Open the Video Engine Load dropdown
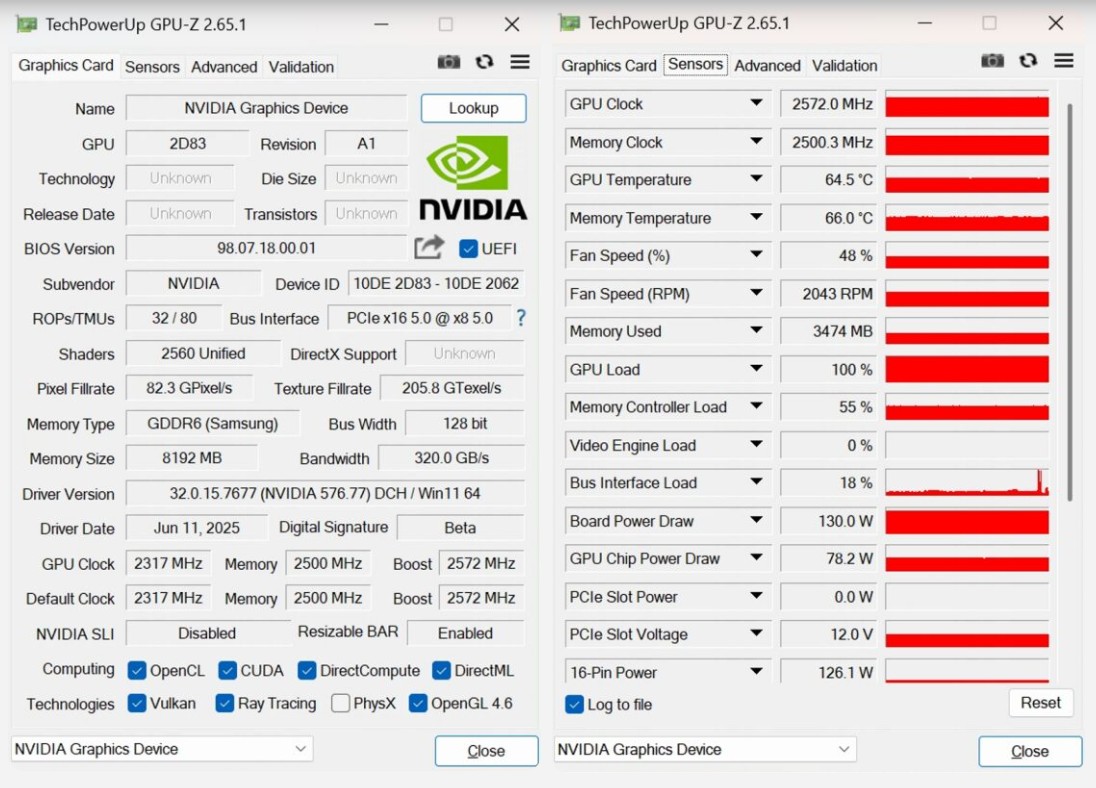1096x788 pixels. pyautogui.click(x=756, y=444)
